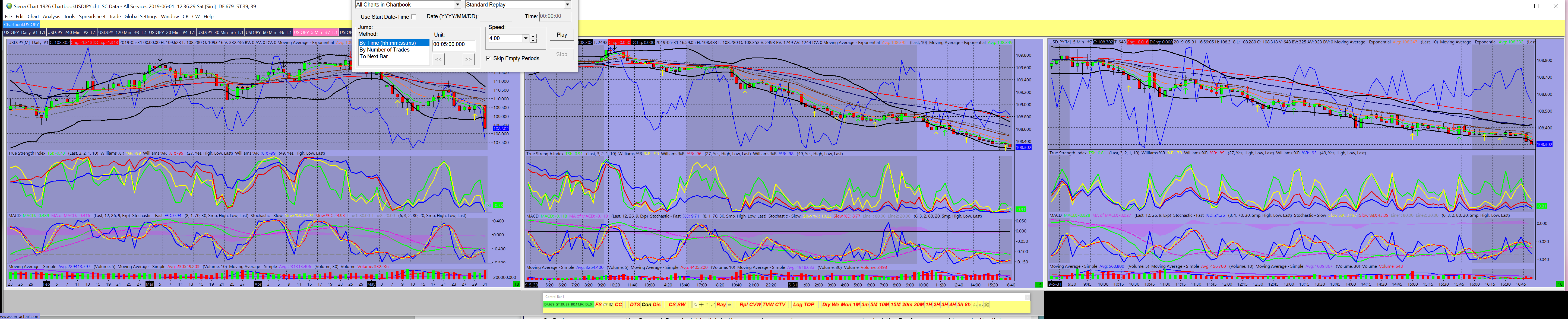Viewport: 1568px width, 319px height.
Task: Click the 15M timeframe button
Action: click(895, 304)
